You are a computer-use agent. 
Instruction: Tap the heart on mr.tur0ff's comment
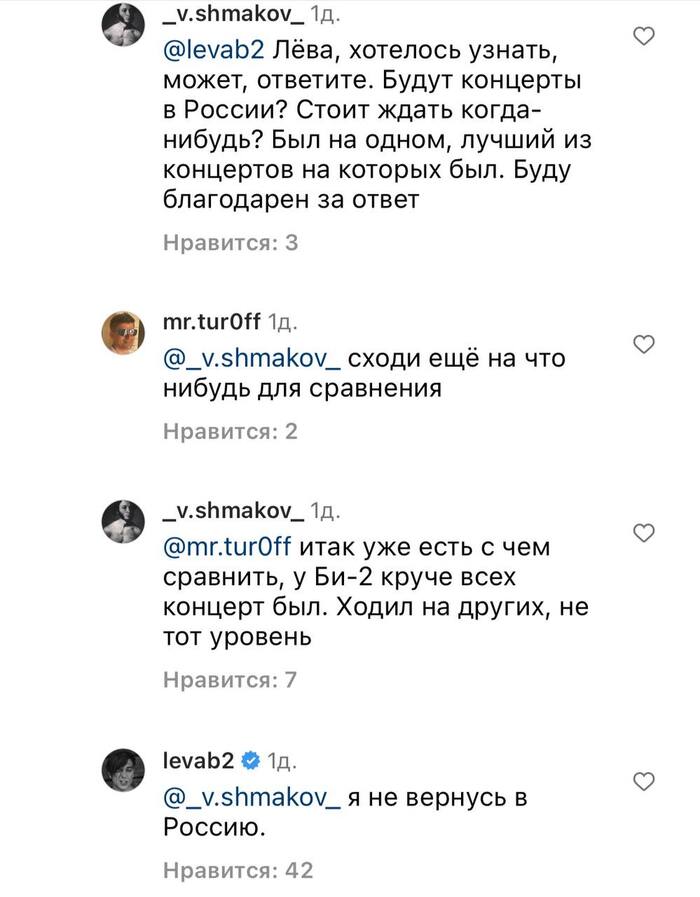click(x=645, y=345)
